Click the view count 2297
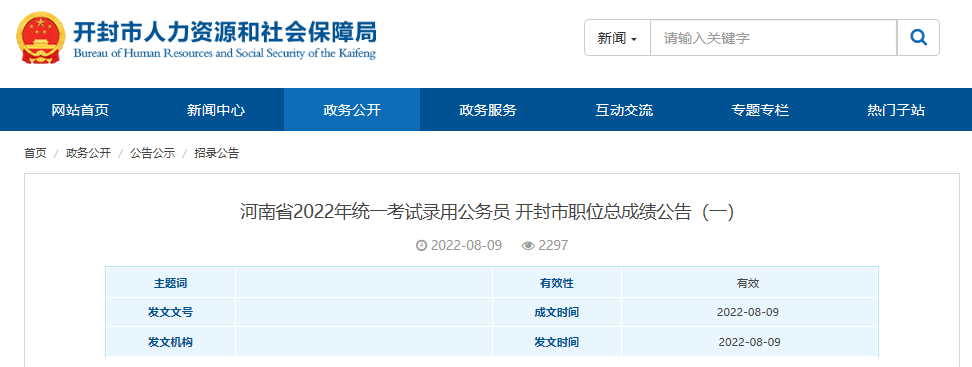Screen dimensions: 972x367 point(553,245)
